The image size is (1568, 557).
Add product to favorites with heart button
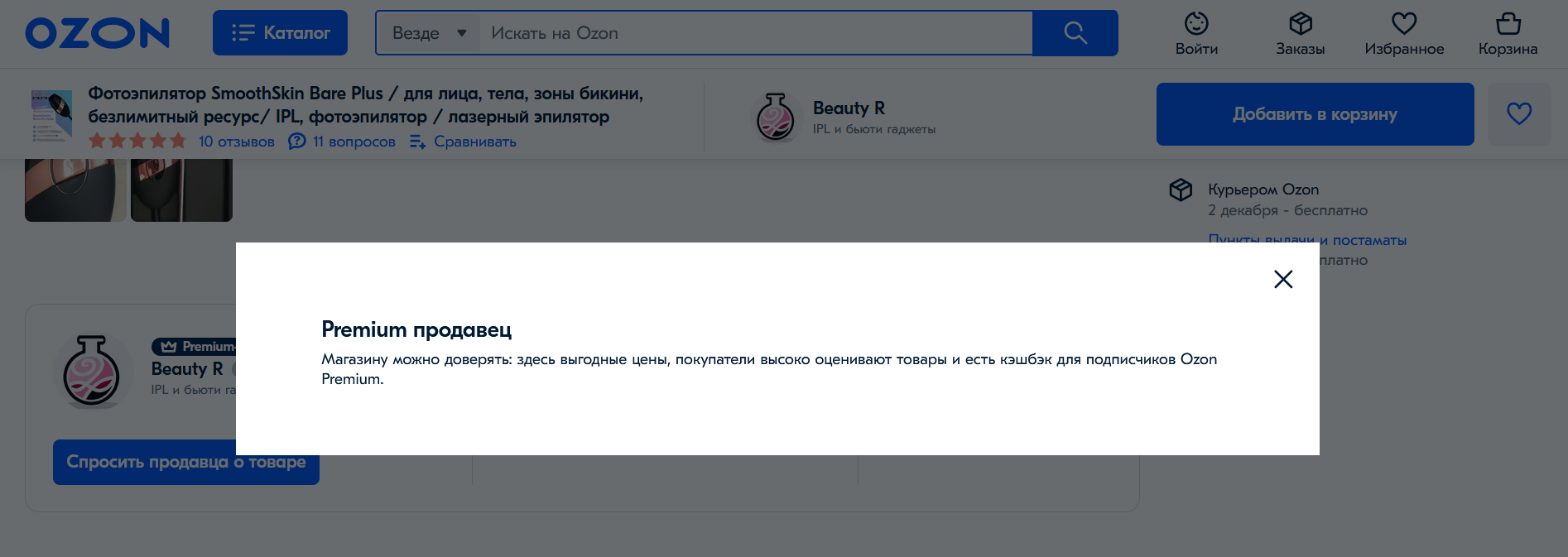coord(1519,114)
